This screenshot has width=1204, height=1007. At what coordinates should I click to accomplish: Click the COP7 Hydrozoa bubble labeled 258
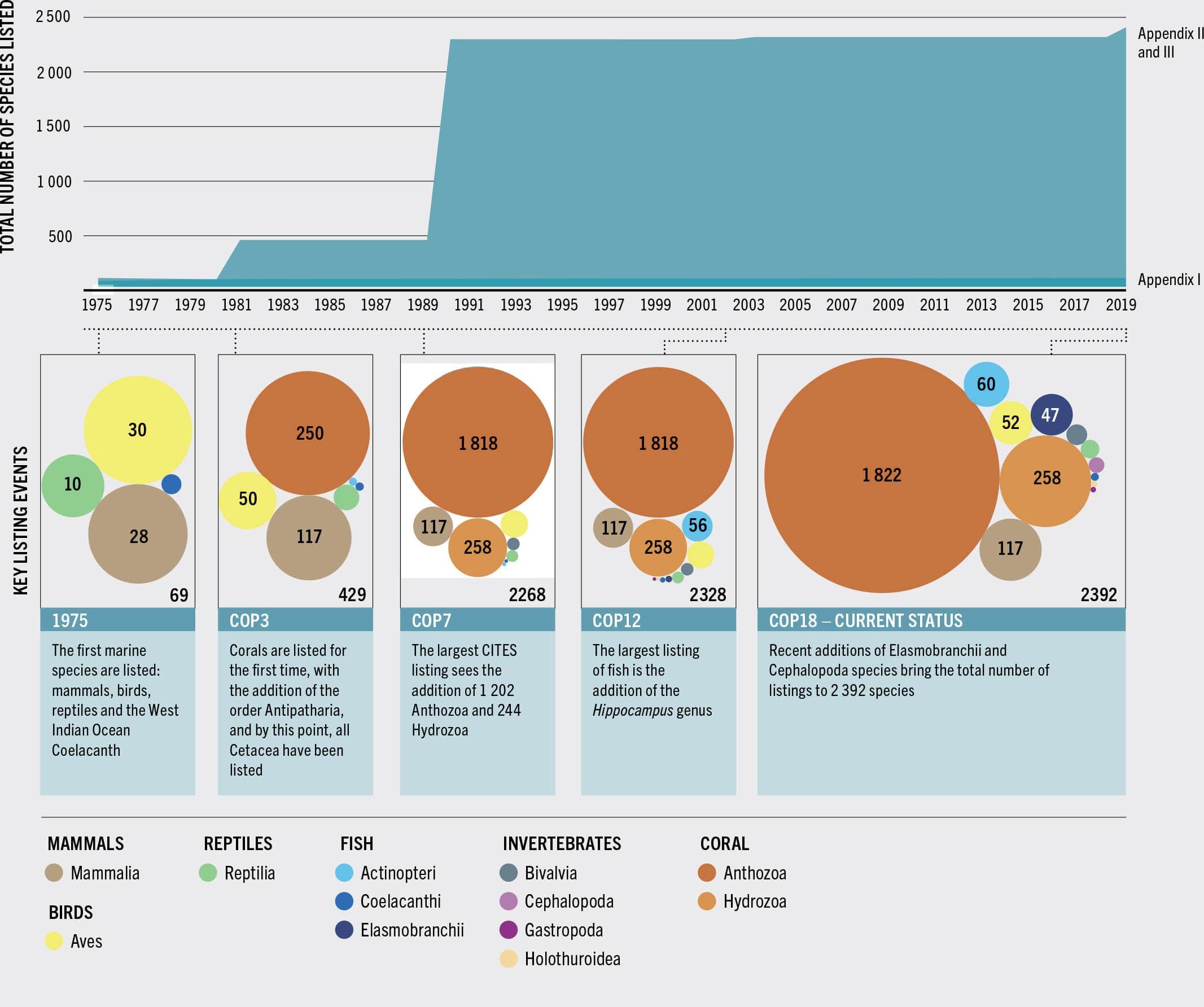[x=478, y=547]
